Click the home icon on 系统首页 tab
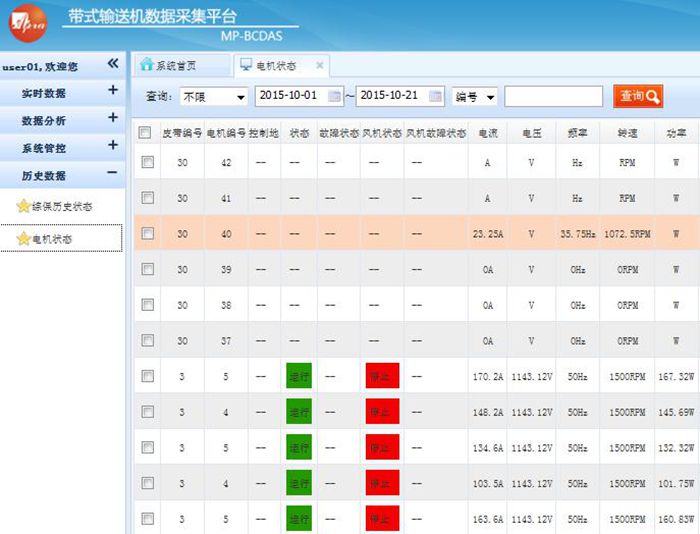The image size is (700, 534). [147, 65]
